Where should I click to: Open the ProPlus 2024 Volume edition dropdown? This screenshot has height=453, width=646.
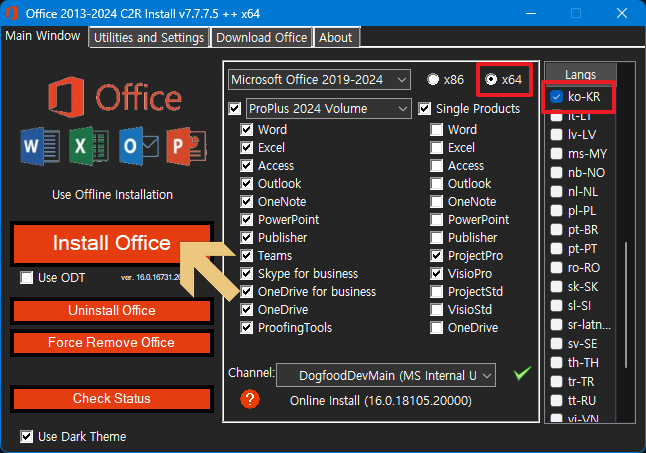[329, 109]
